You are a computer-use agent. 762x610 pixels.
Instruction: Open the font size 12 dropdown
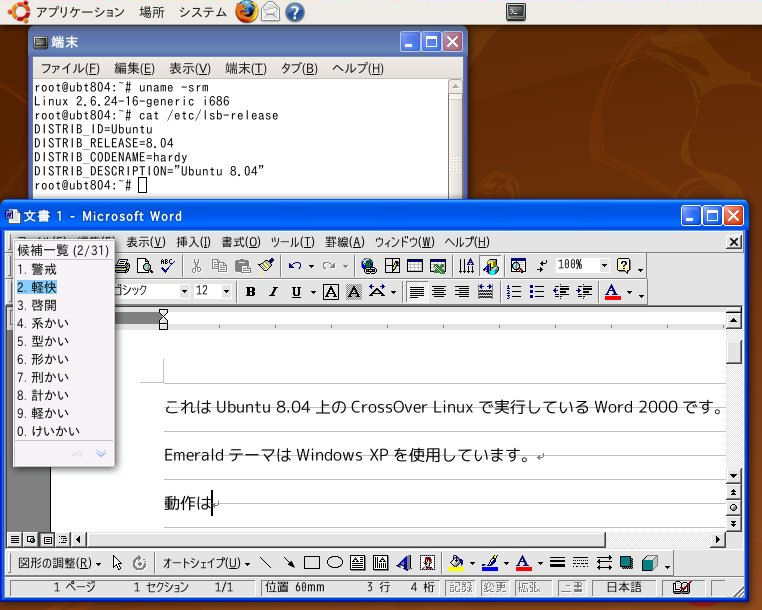(x=226, y=292)
